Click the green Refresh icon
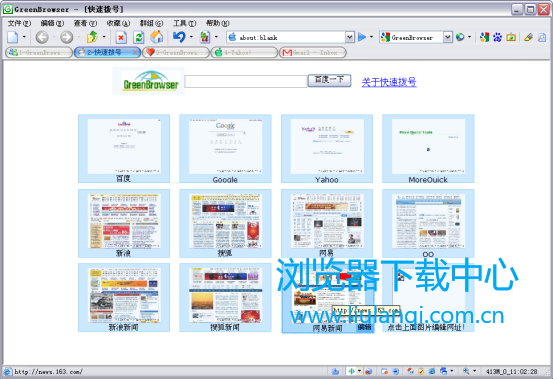Screen dimensions: 553x379 [139, 37]
